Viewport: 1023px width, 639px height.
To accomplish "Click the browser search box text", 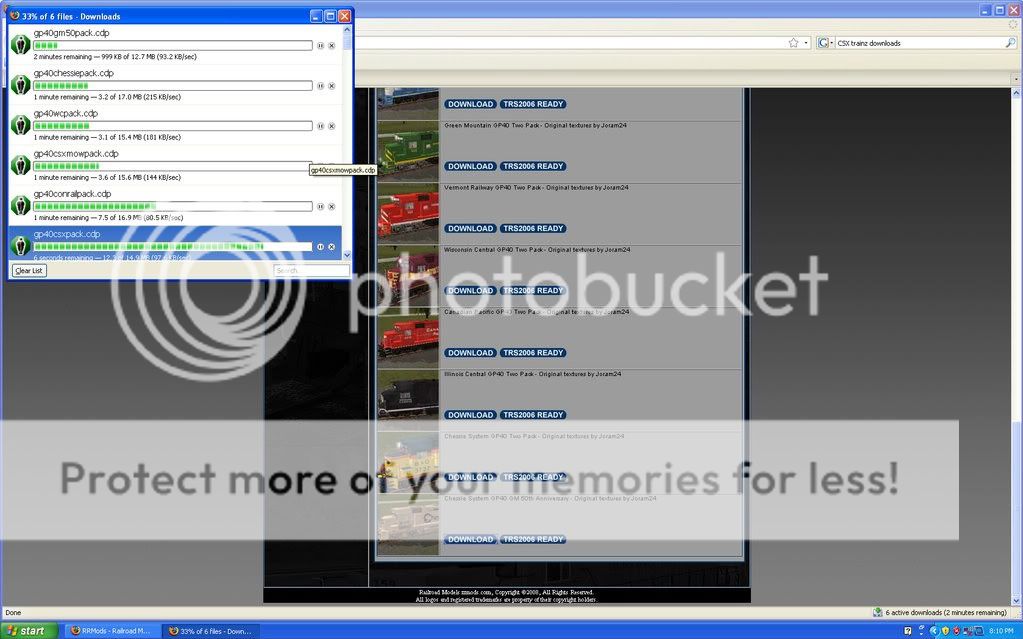I will click(868, 43).
